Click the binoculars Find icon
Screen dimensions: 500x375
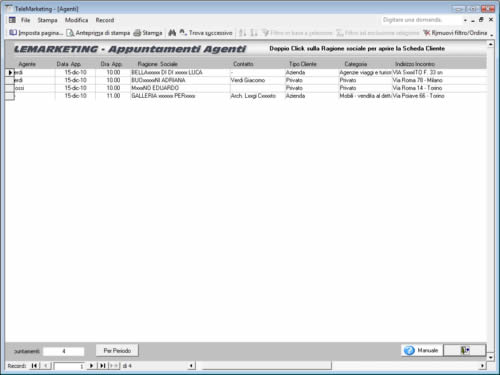(x=172, y=33)
